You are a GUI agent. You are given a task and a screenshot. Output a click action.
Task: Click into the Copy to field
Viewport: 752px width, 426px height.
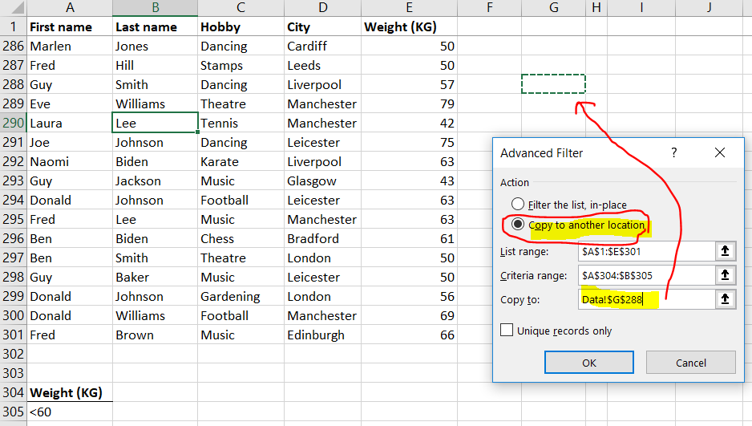tap(643, 299)
